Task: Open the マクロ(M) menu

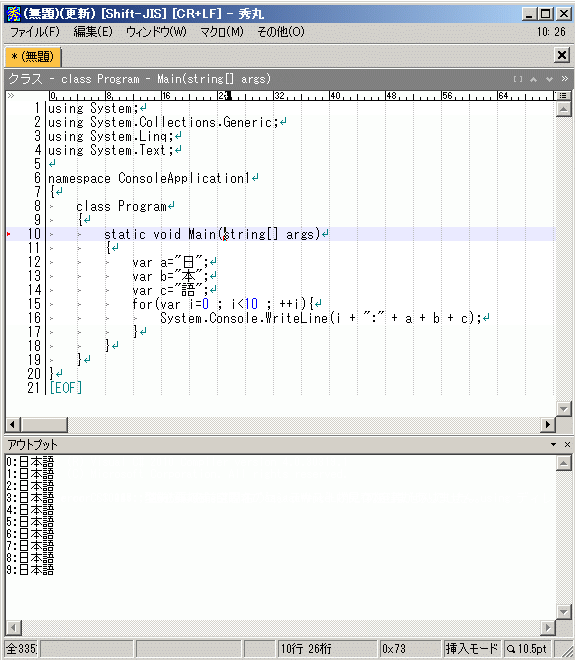Action: tap(221, 32)
